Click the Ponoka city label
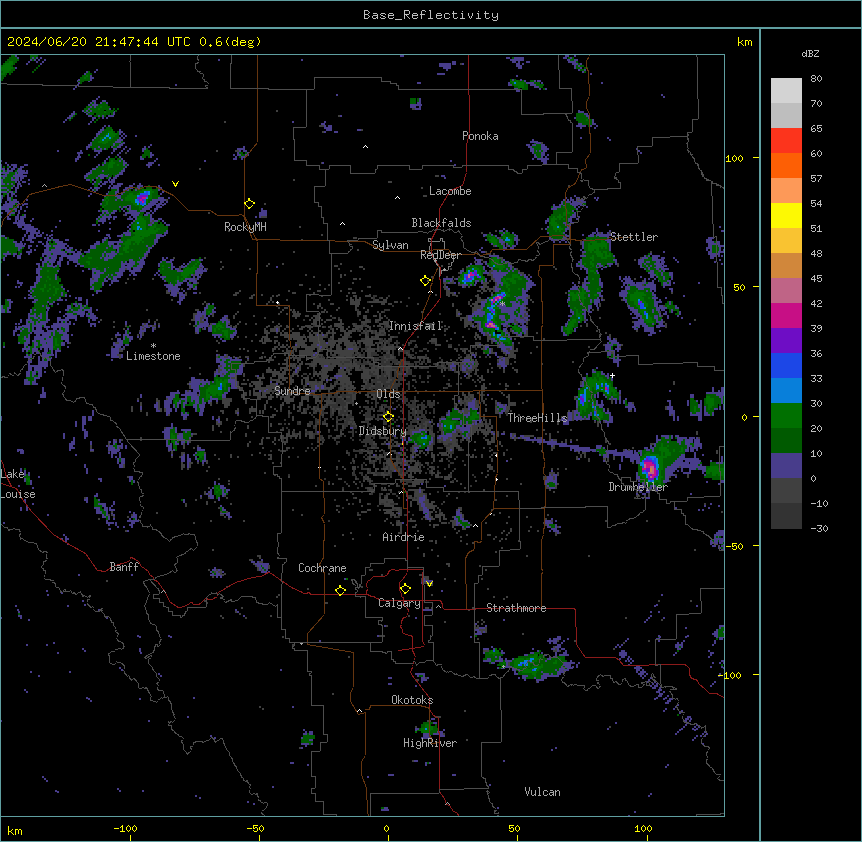The height and width of the screenshot is (842, 862). pos(480,136)
